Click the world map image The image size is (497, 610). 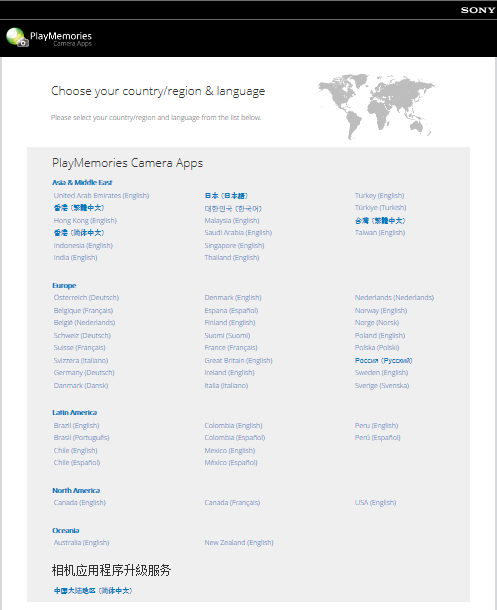376,107
